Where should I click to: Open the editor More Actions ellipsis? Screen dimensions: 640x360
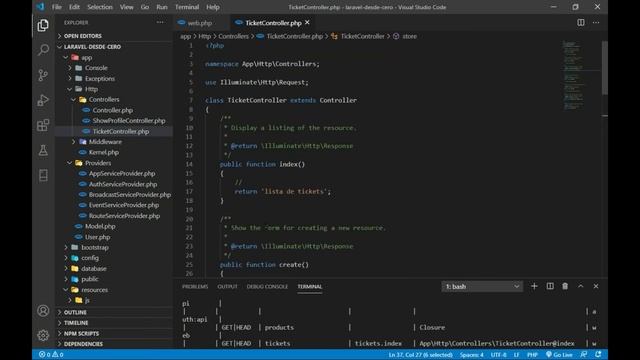coord(596,23)
